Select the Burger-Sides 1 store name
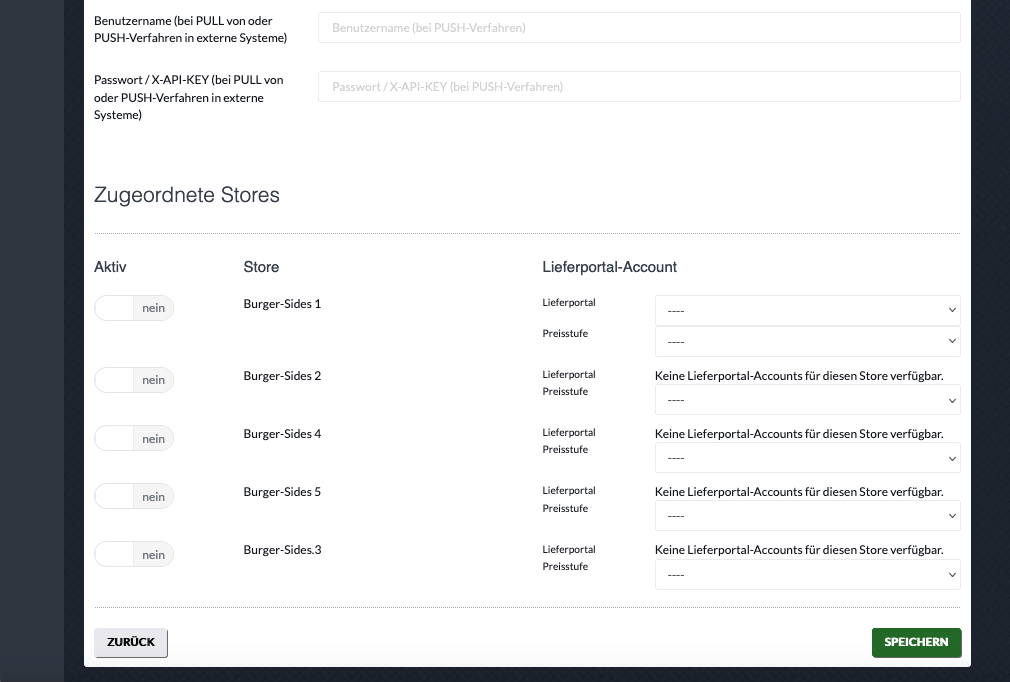This screenshot has height=682, width=1010. click(x=282, y=304)
